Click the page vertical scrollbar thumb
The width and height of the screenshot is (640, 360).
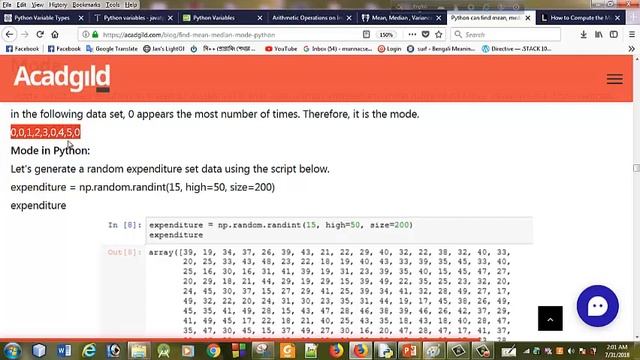coord(636,168)
